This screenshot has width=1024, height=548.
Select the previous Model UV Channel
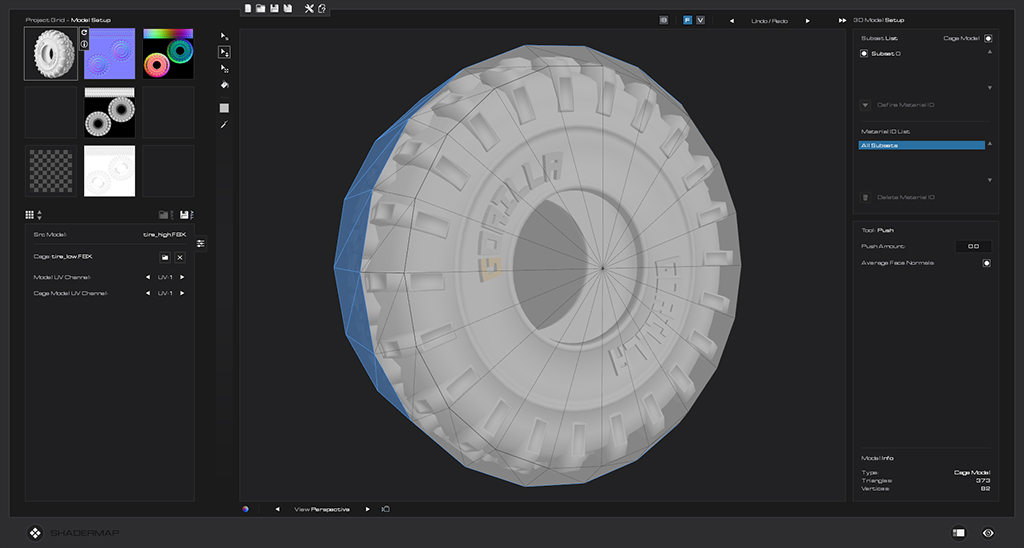(x=148, y=278)
